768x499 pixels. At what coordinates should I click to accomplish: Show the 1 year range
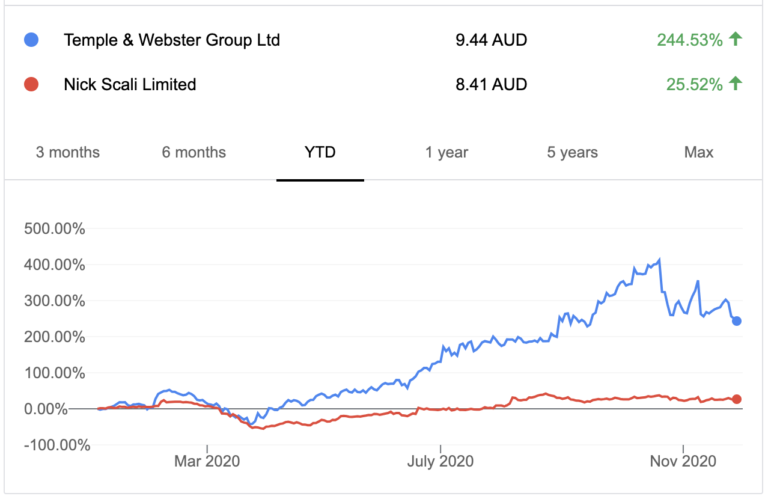[x=446, y=153]
